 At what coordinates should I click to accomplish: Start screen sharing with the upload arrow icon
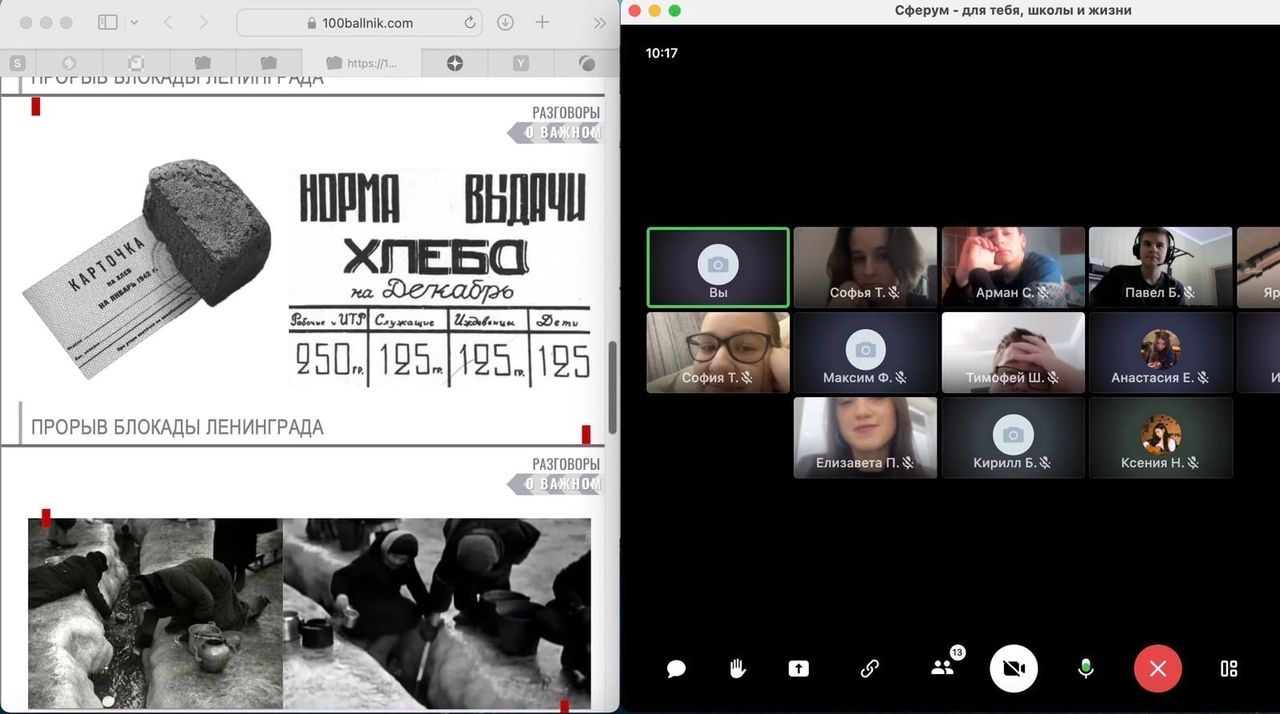pyautogui.click(x=798, y=669)
